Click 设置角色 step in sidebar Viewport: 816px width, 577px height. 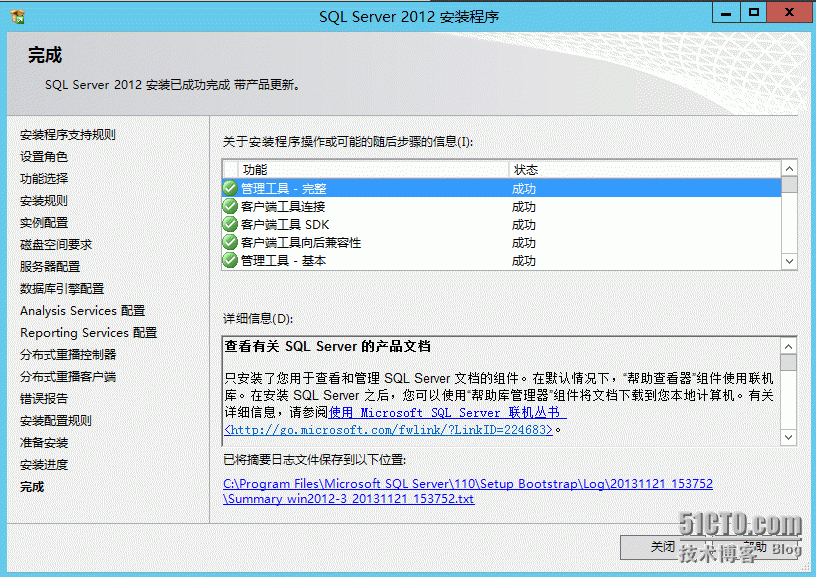tap(44, 157)
